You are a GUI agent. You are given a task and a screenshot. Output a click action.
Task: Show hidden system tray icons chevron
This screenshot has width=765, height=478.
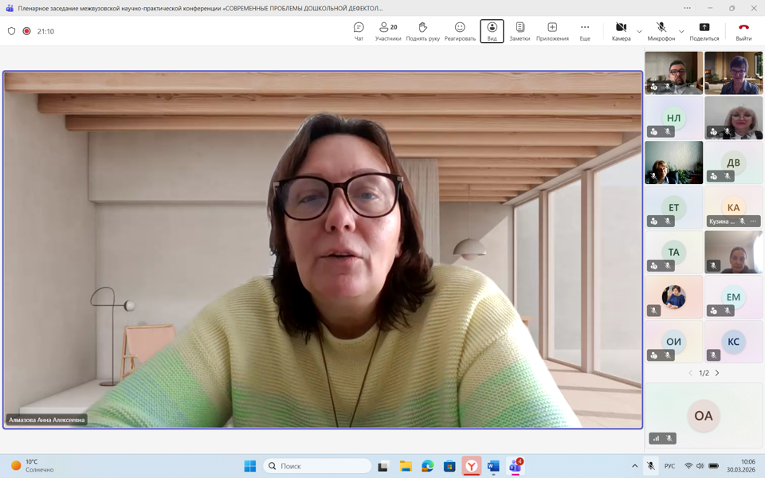pos(634,466)
